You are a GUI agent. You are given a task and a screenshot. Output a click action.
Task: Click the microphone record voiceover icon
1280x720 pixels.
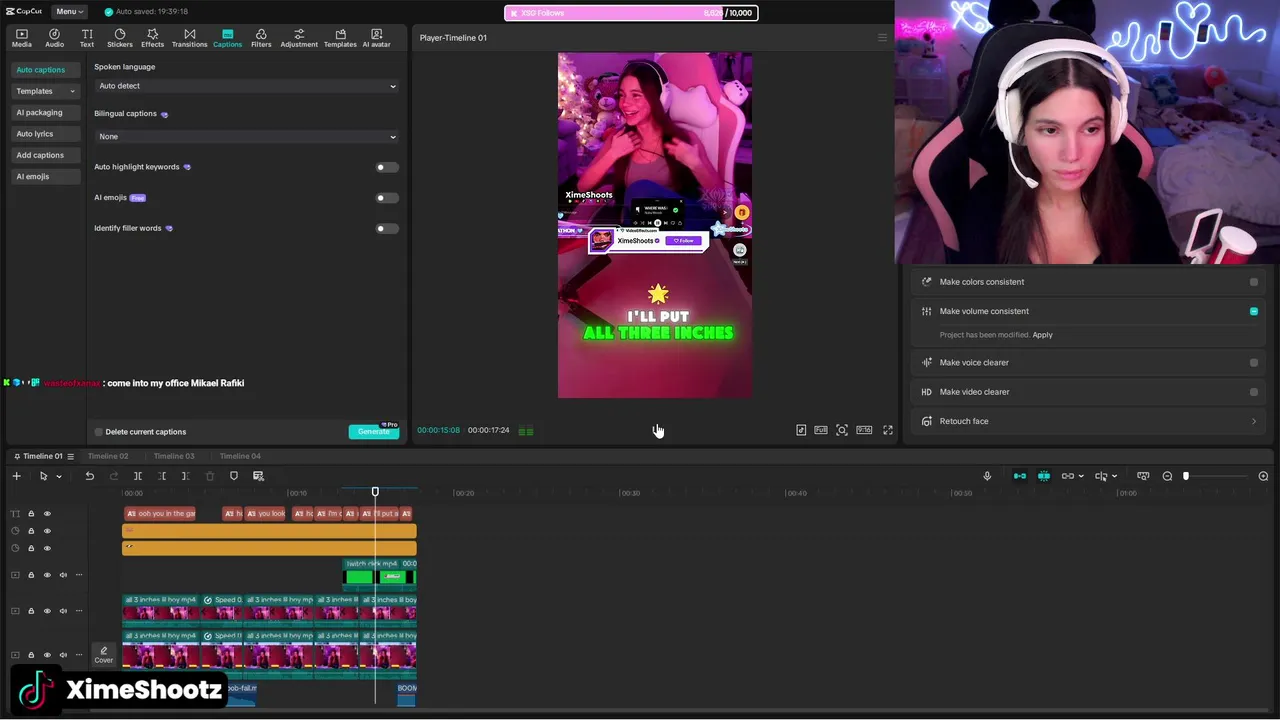click(x=987, y=476)
